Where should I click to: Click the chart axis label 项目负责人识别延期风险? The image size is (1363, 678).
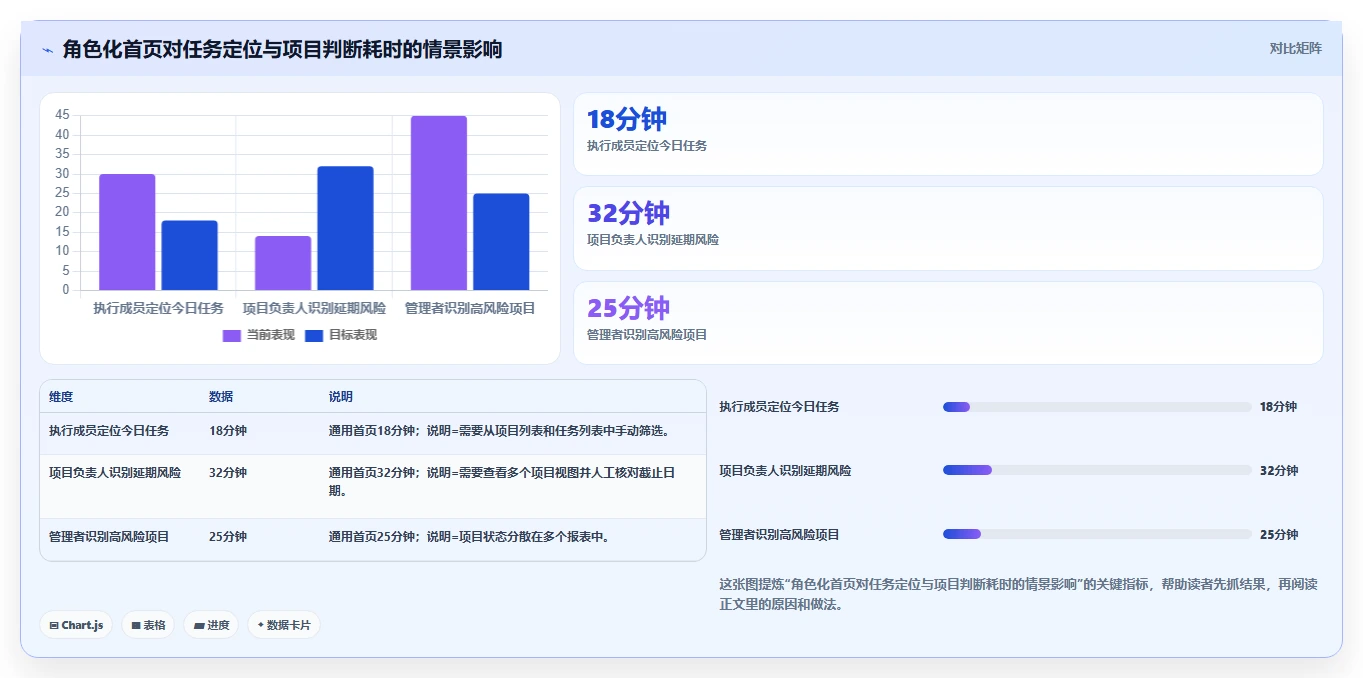[x=314, y=308]
